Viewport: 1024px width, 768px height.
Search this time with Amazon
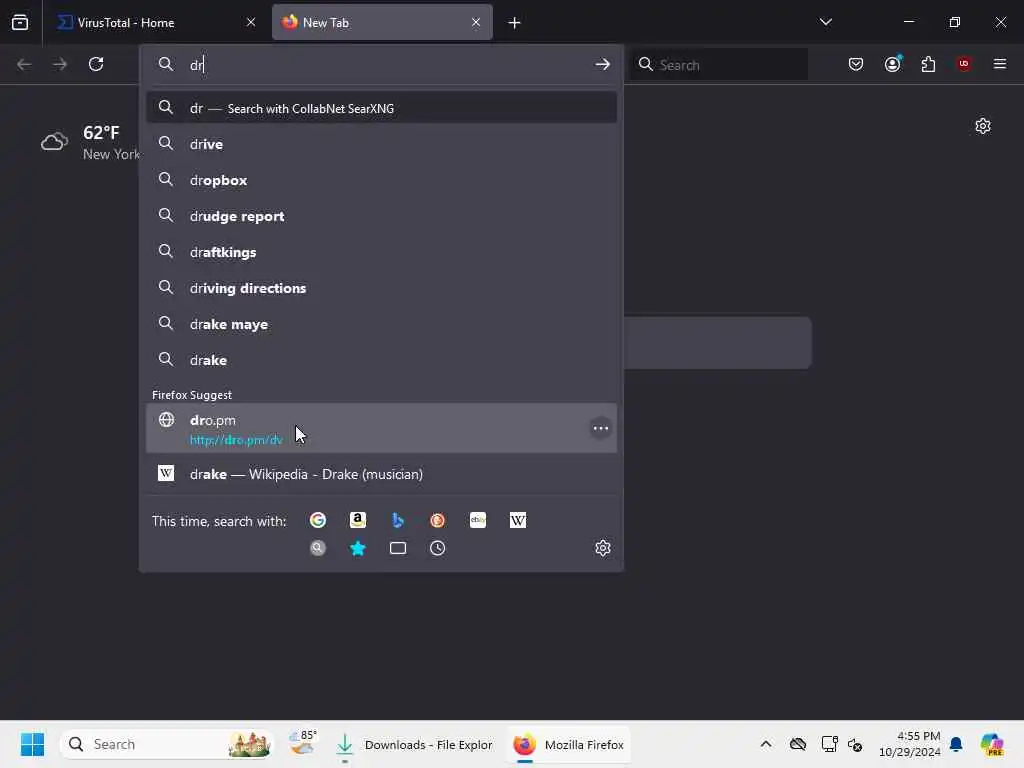(x=358, y=520)
